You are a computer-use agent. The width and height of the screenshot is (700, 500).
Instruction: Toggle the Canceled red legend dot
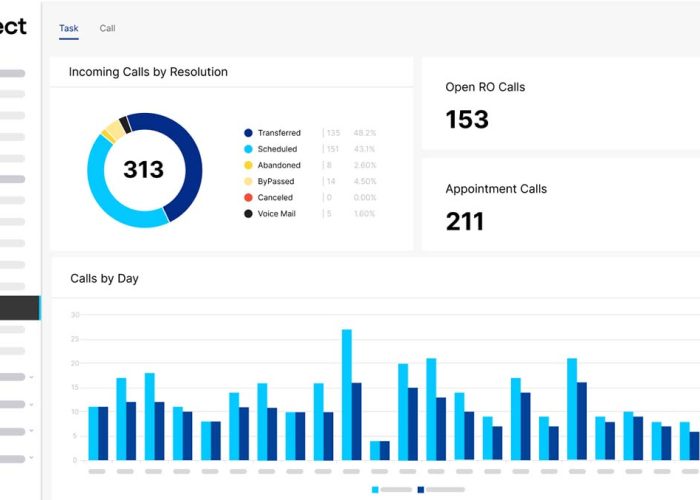point(248,197)
